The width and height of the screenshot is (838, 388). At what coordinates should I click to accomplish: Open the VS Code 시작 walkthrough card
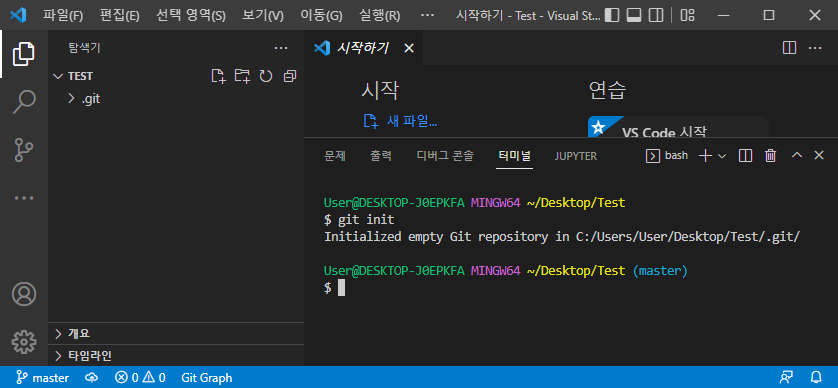pyautogui.click(x=678, y=127)
